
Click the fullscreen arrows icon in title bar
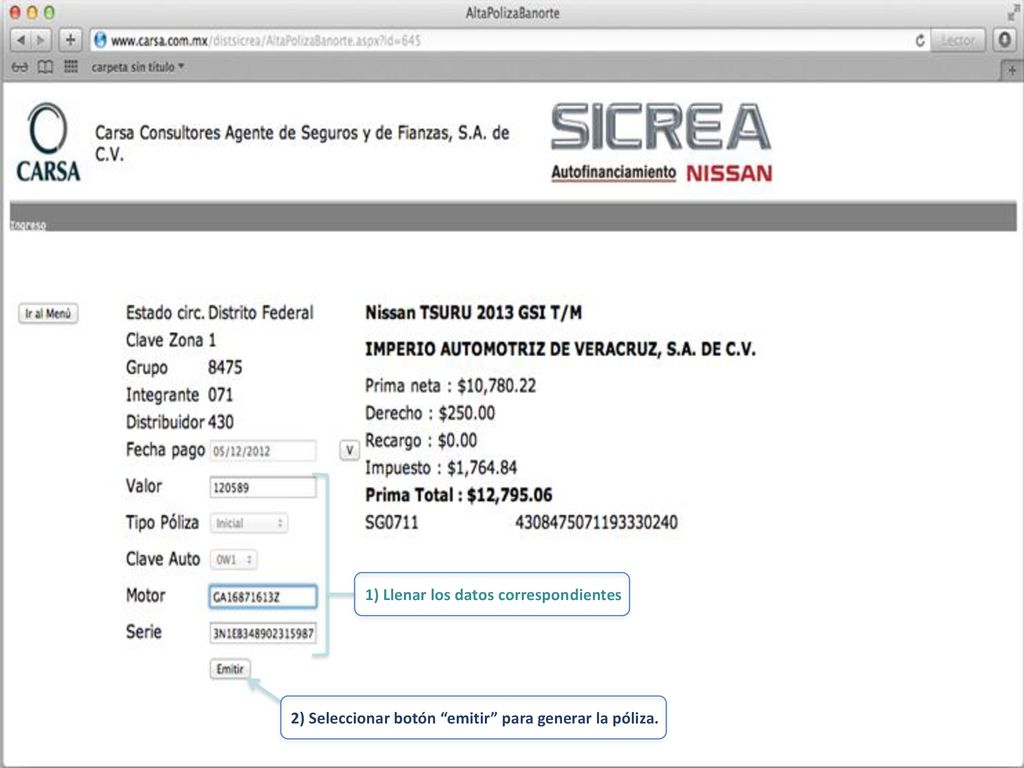(1014, 11)
